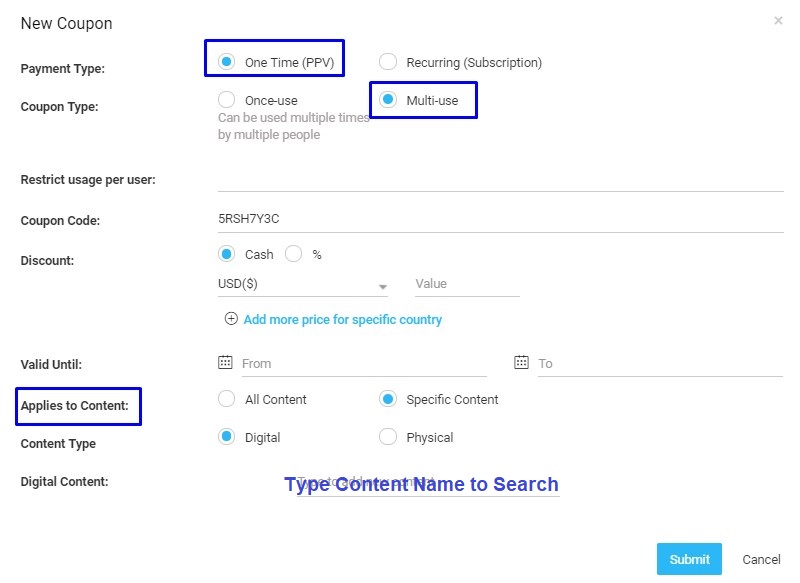The image size is (800, 583).
Task: Click the plus circle icon for country price
Action: (x=231, y=319)
